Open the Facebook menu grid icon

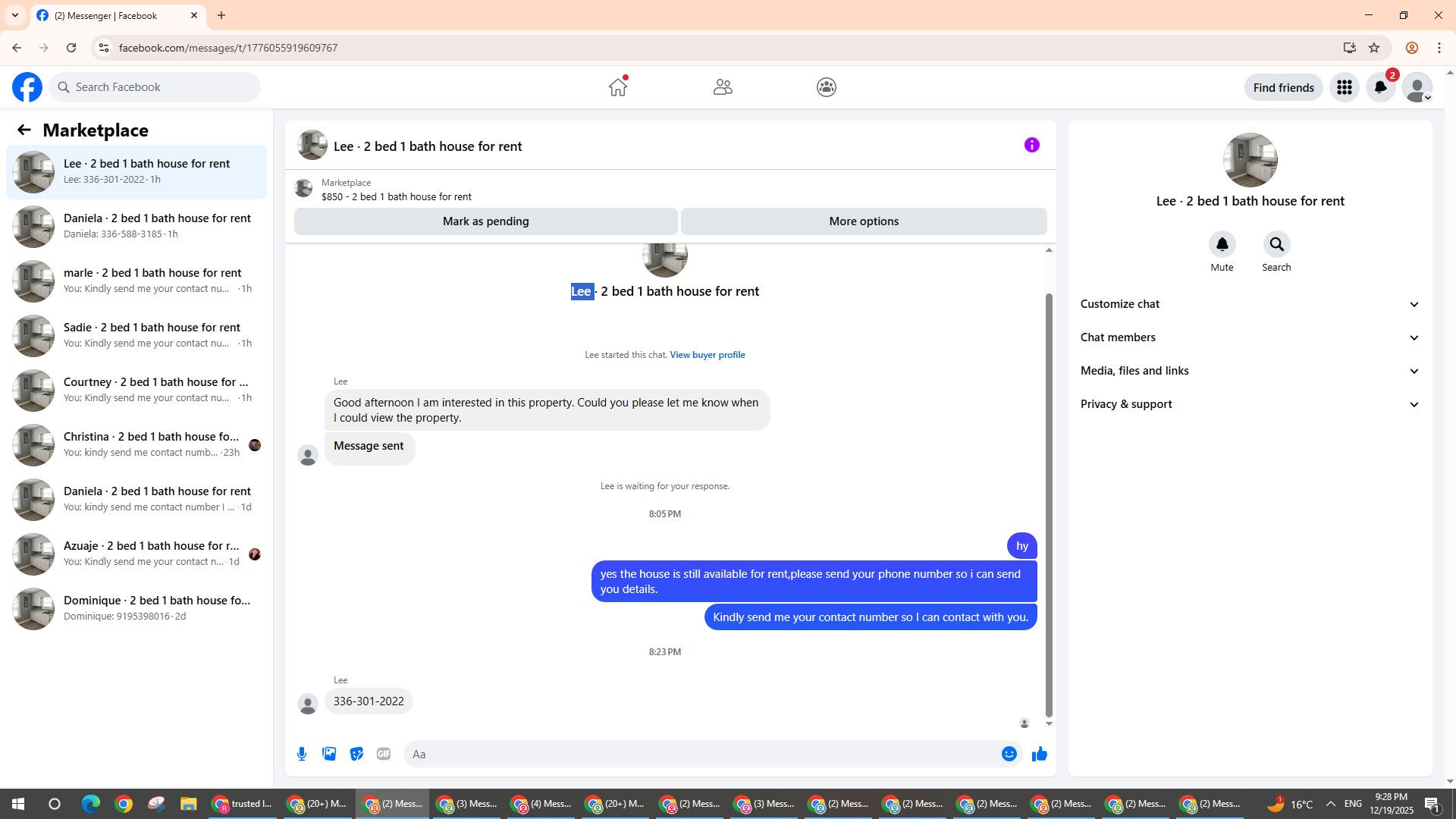pyautogui.click(x=1344, y=87)
